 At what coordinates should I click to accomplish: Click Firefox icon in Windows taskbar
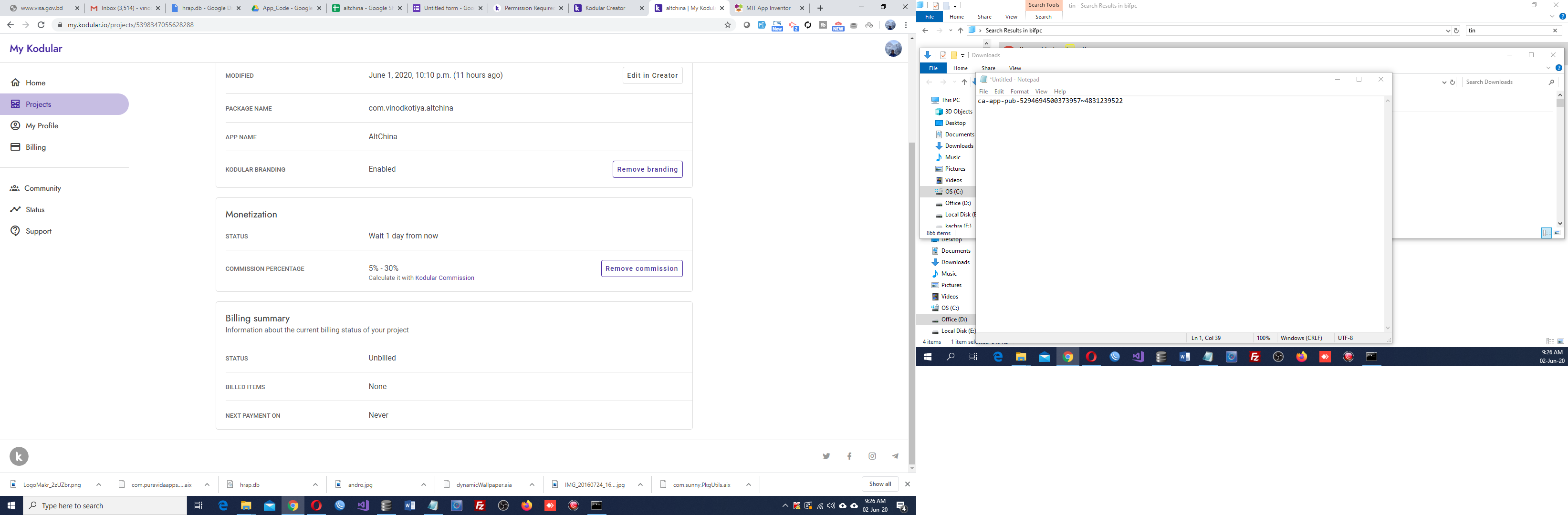click(x=526, y=505)
